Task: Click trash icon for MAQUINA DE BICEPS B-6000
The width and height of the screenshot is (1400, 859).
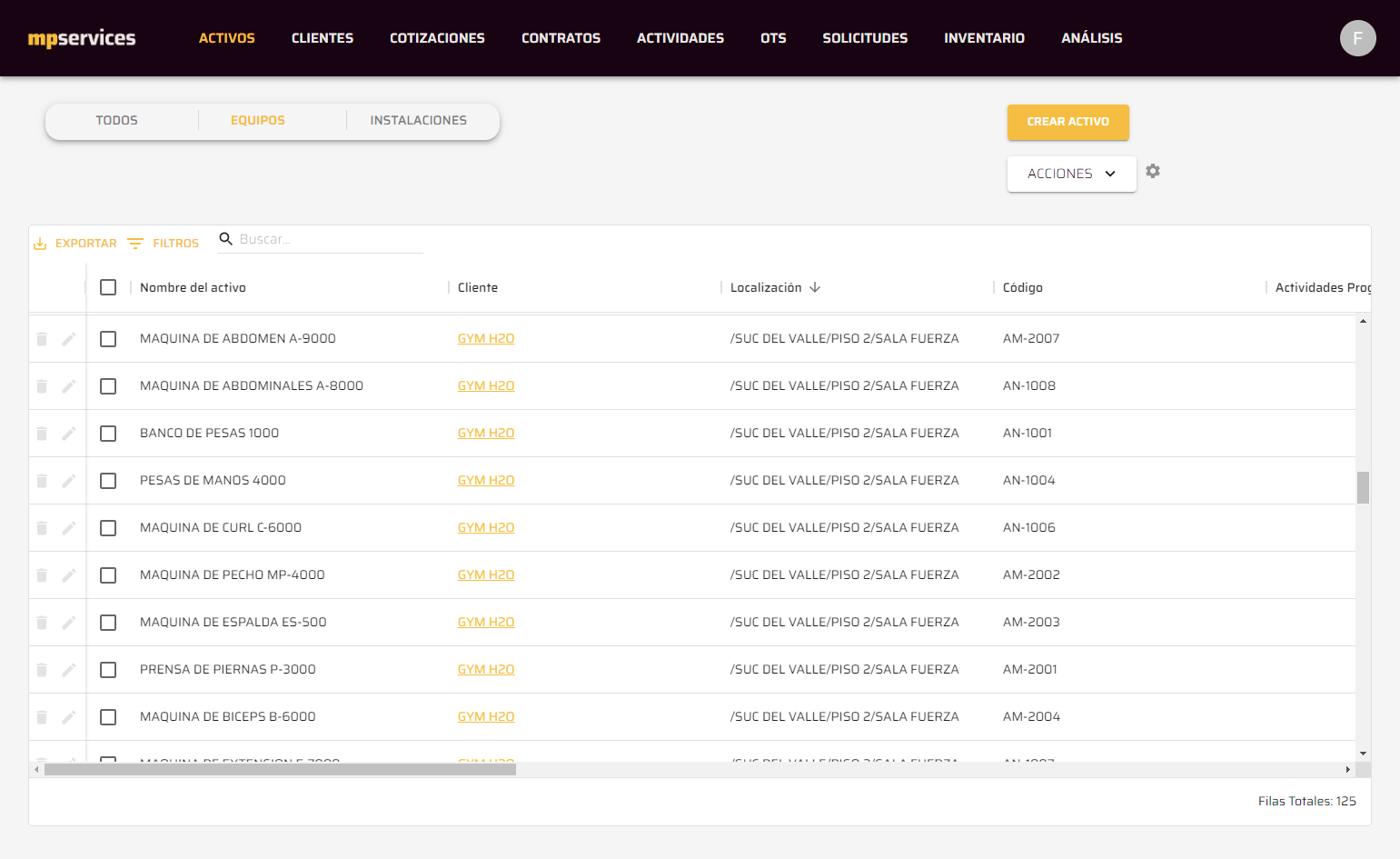Action: 42,717
